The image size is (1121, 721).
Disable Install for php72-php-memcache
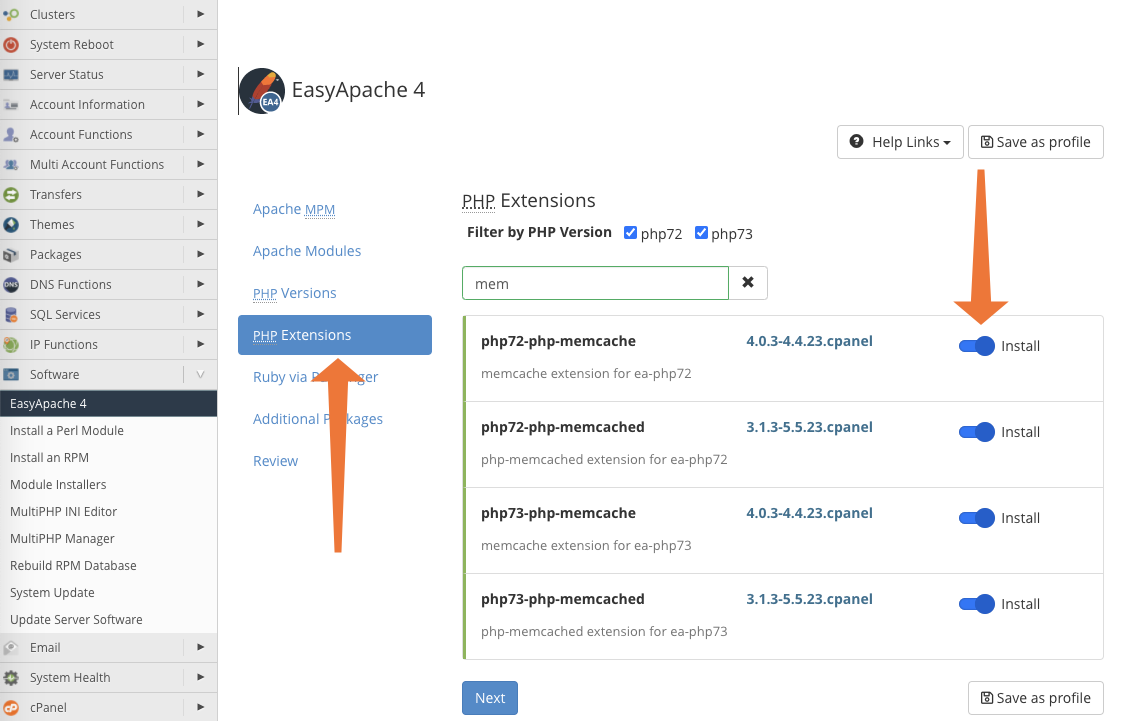coord(975,346)
